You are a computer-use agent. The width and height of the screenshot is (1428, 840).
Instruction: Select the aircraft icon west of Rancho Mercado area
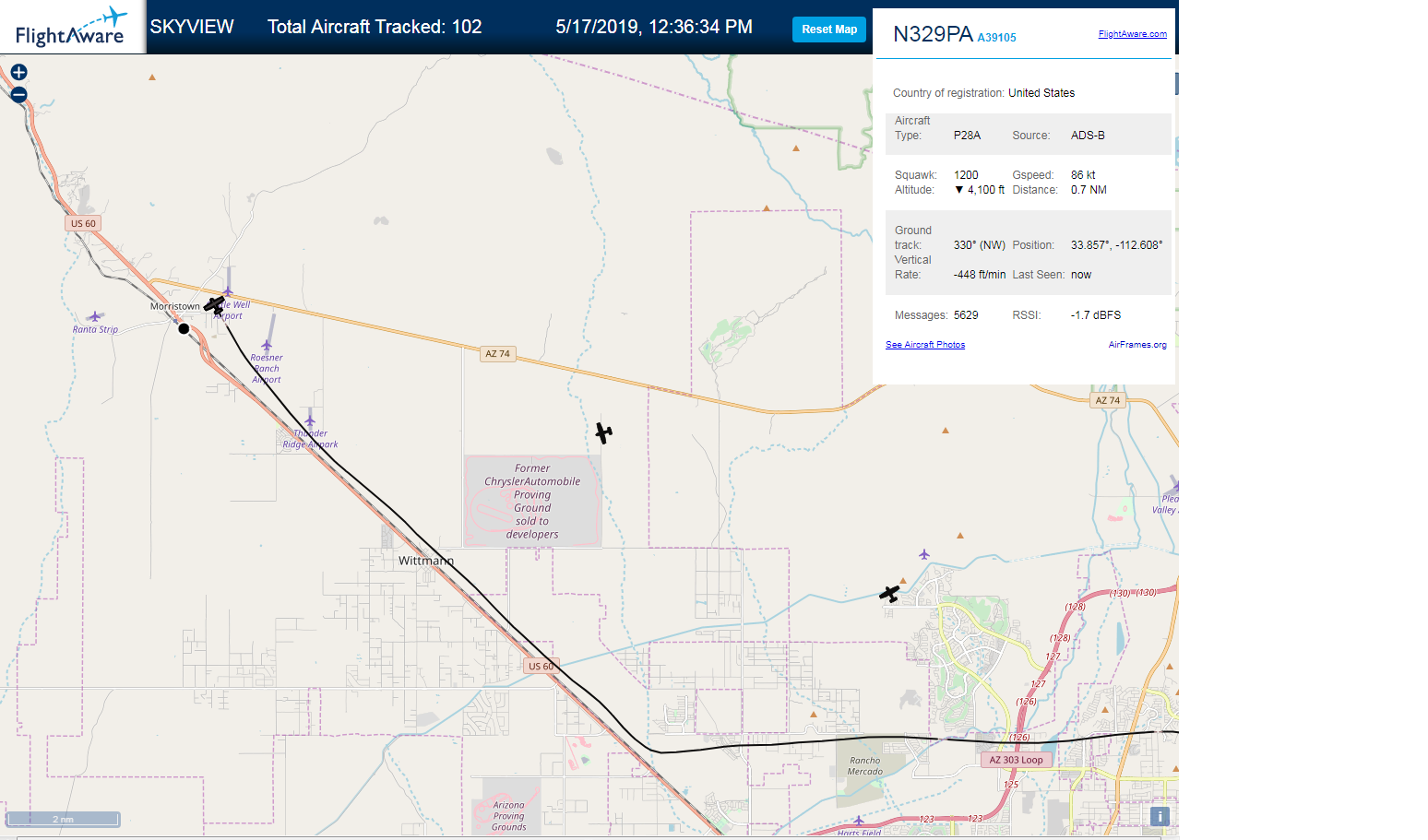[889, 594]
